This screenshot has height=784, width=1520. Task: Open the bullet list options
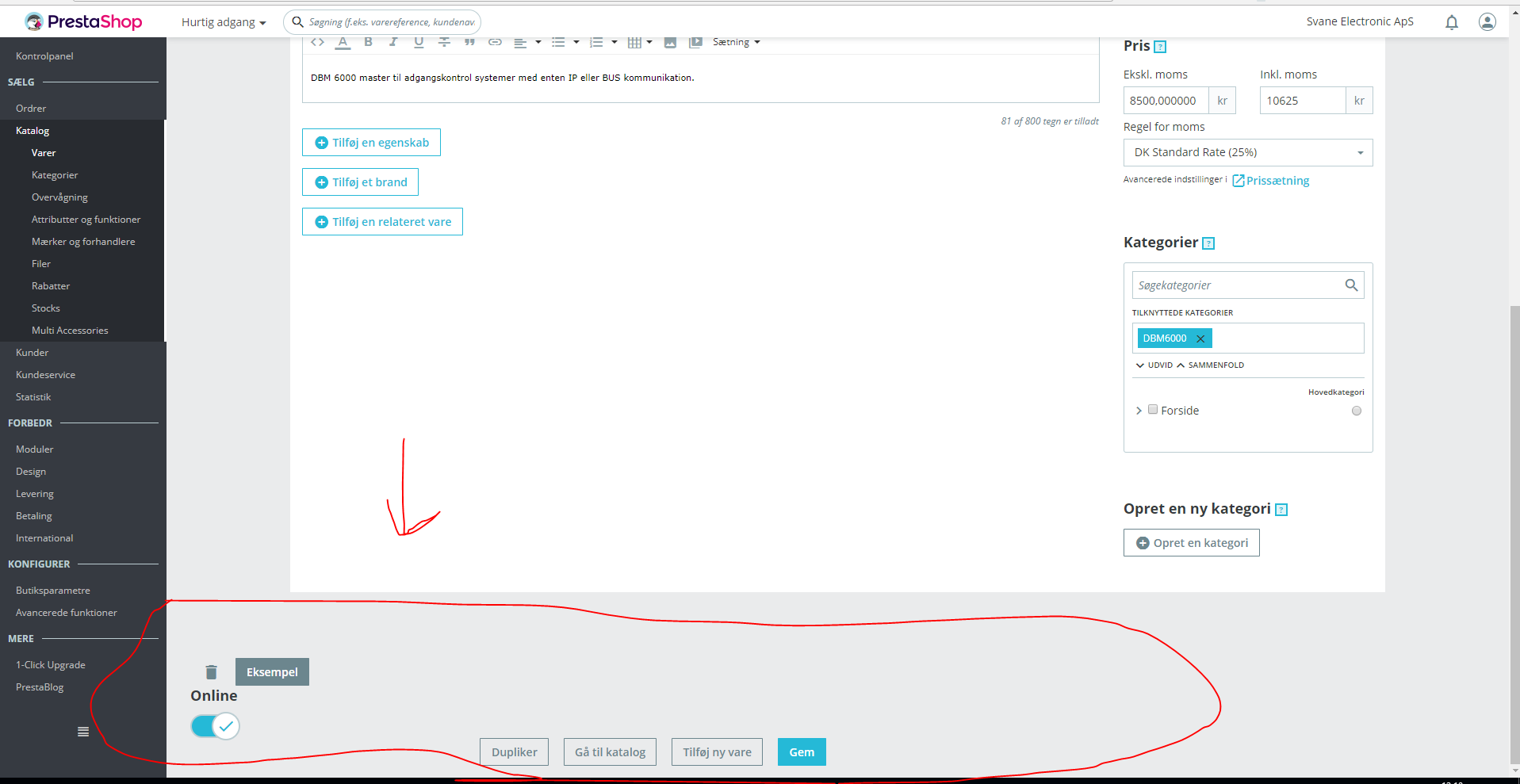(565, 42)
